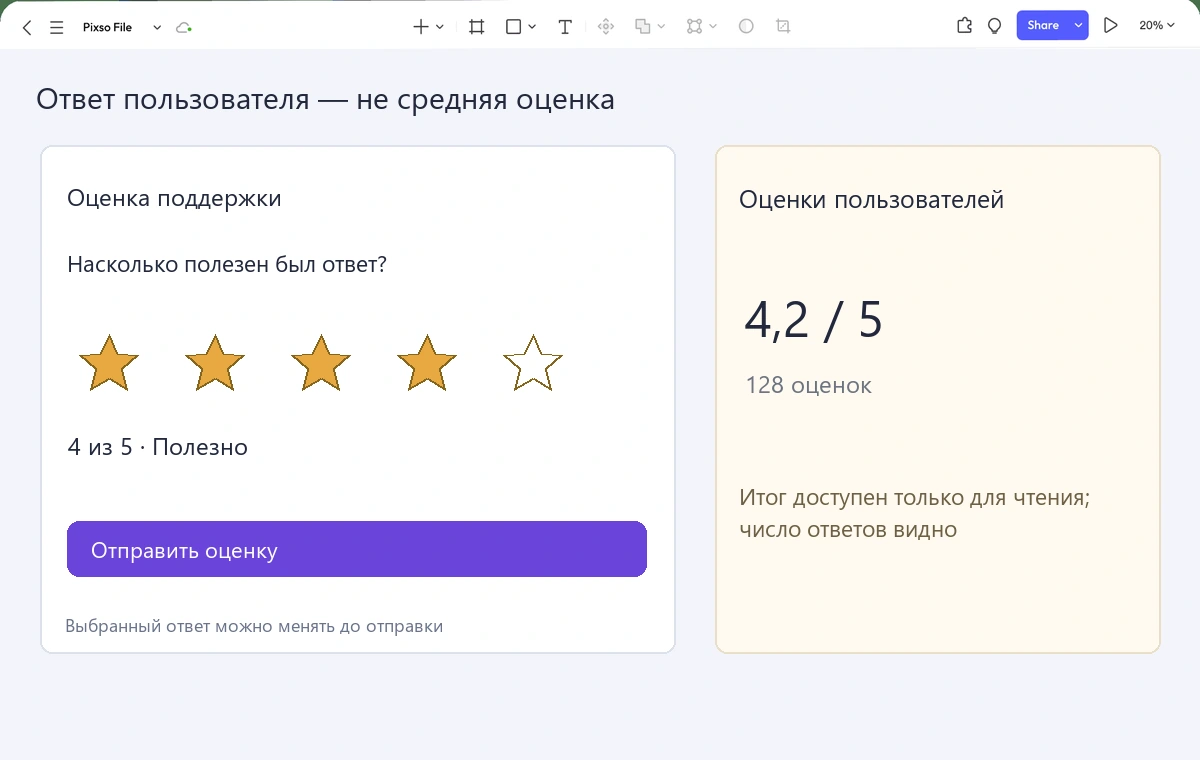Click the mask circle icon
Image resolution: width=1200 pixels, height=760 pixels.
[x=746, y=27]
